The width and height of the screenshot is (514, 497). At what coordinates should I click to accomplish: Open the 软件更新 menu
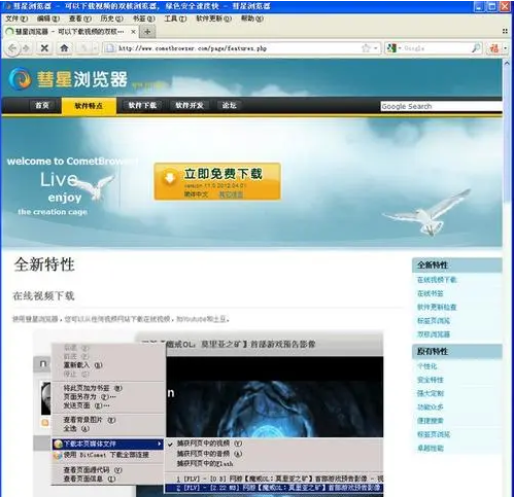point(214,19)
